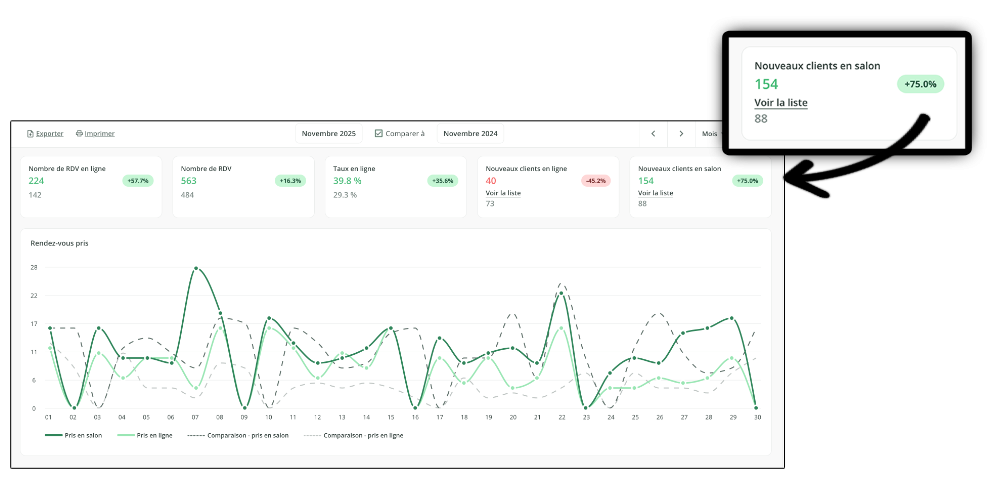Hide "Comparaison - pris en salon" legend series
Viewport: 1000px width, 481px height.
coord(238,435)
